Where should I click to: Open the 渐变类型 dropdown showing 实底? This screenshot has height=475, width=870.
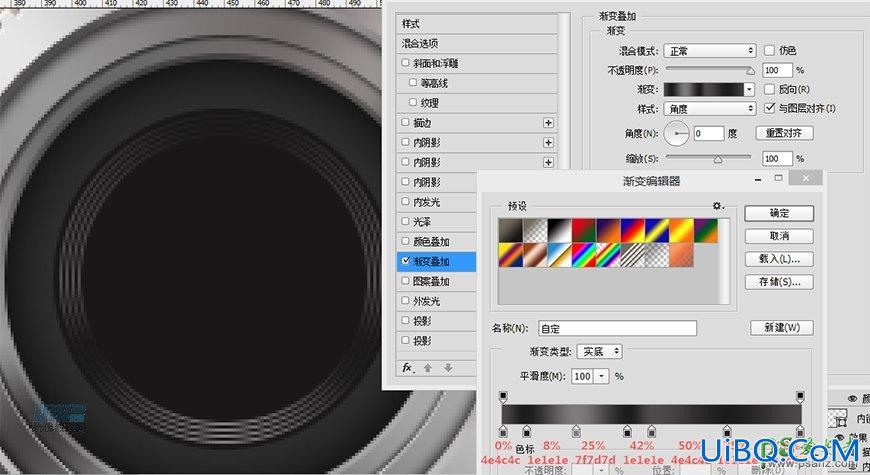(x=599, y=351)
